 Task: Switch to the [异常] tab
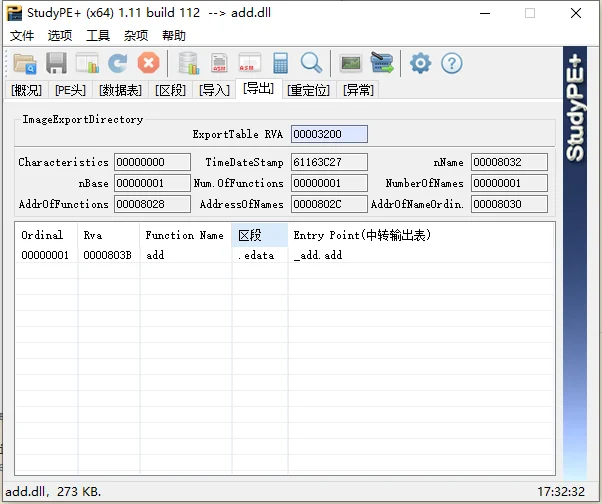pos(358,90)
